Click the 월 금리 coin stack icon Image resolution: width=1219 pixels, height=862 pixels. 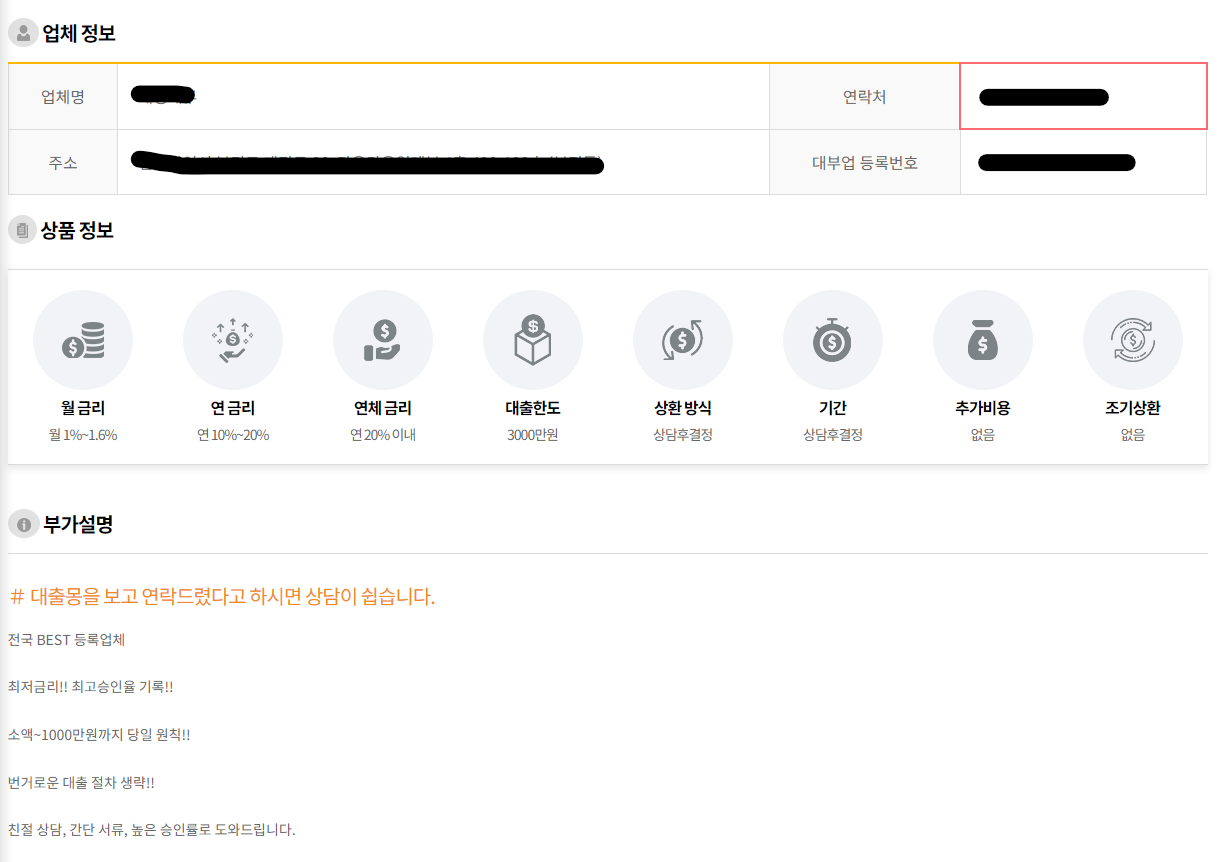(x=83, y=339)
